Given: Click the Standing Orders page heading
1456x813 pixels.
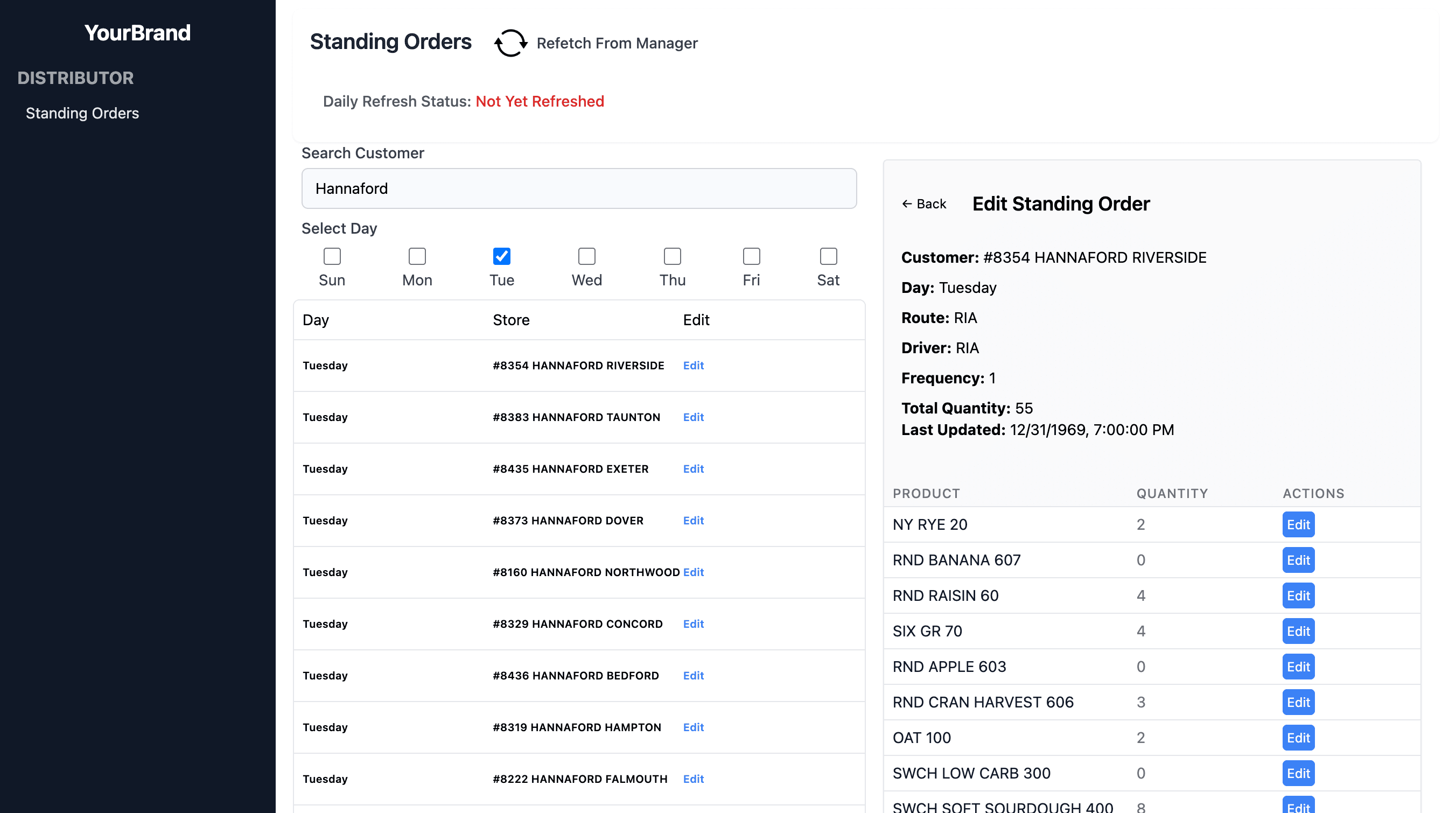Looking at the screenshot, I should coord(390,42).
